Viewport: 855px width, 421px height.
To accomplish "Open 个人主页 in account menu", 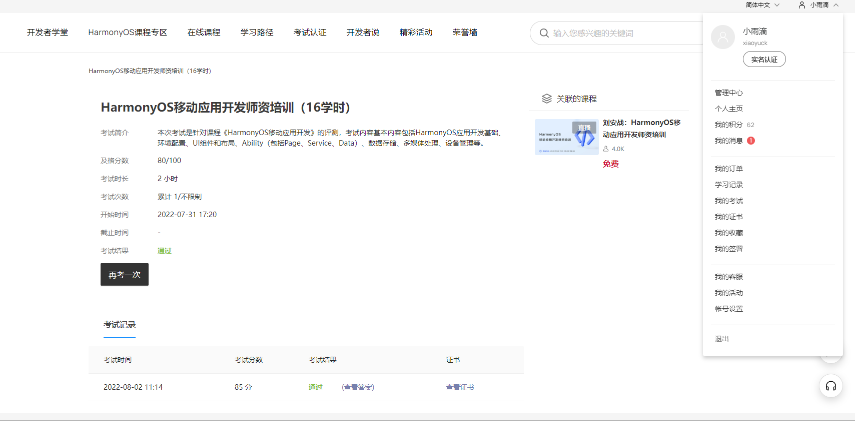I will point(728,109).
